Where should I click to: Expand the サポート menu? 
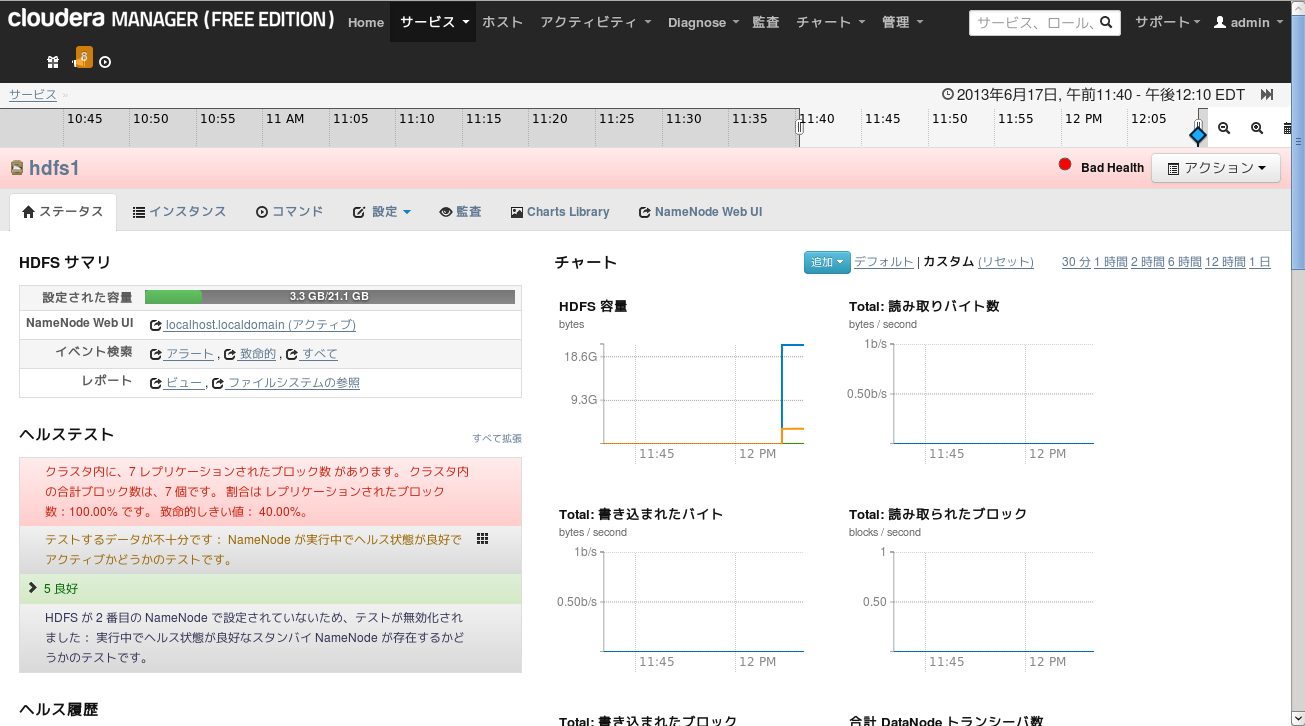click(1167, 22)
